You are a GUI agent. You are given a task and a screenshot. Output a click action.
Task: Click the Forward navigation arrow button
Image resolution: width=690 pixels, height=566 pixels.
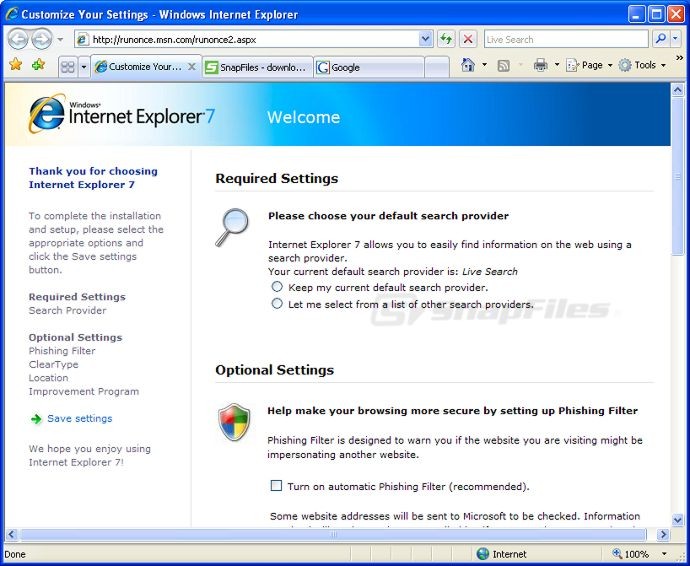click(x=42, y=39)
